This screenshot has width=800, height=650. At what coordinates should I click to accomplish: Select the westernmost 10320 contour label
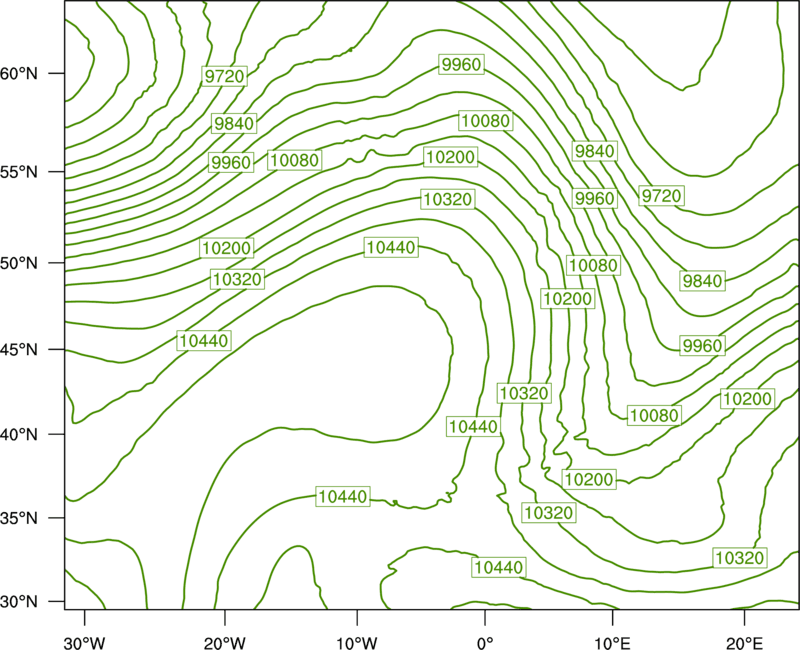click(x=237, y=279)
